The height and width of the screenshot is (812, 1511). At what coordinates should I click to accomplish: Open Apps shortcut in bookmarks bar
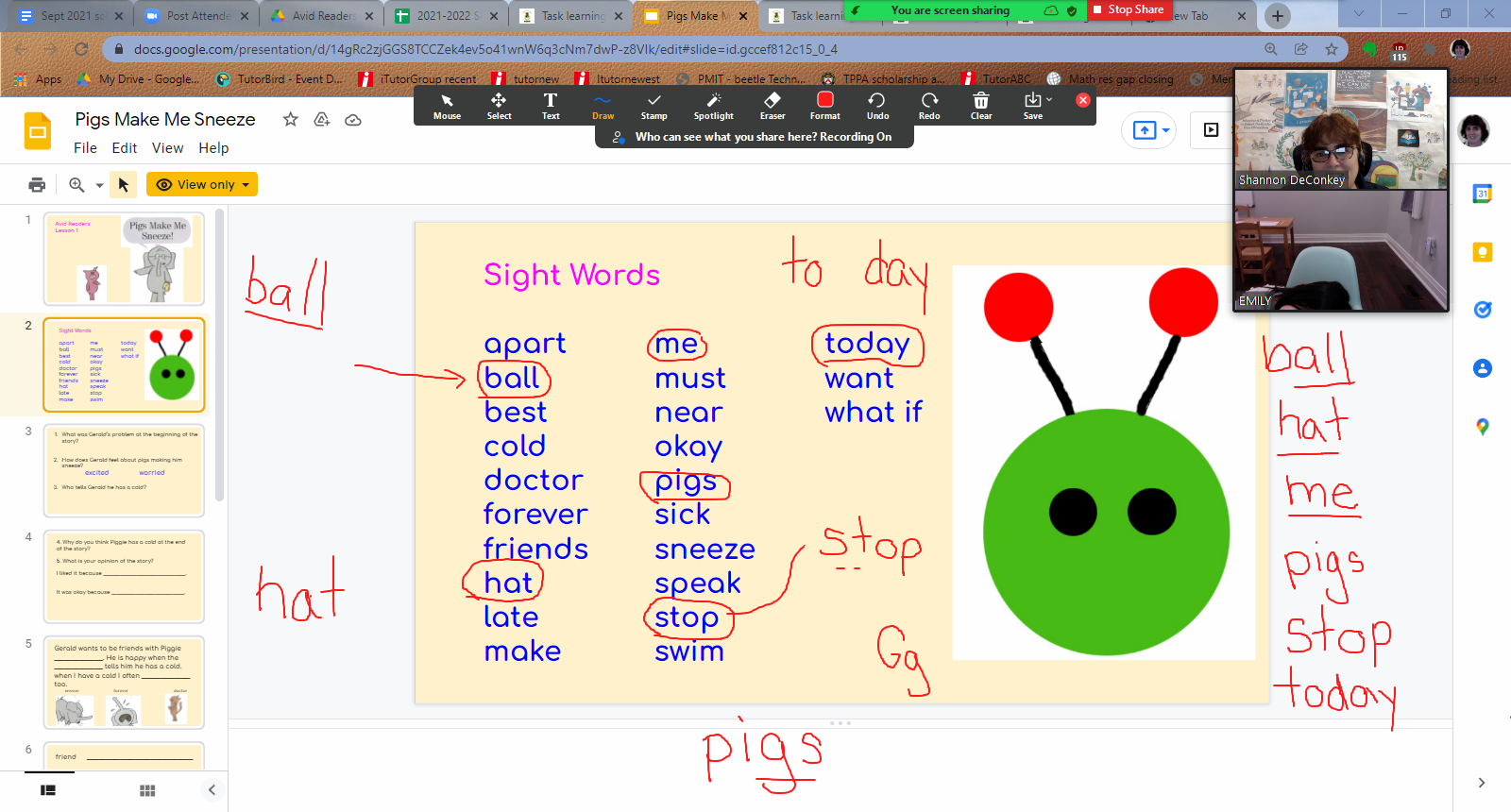coord(39,79)
